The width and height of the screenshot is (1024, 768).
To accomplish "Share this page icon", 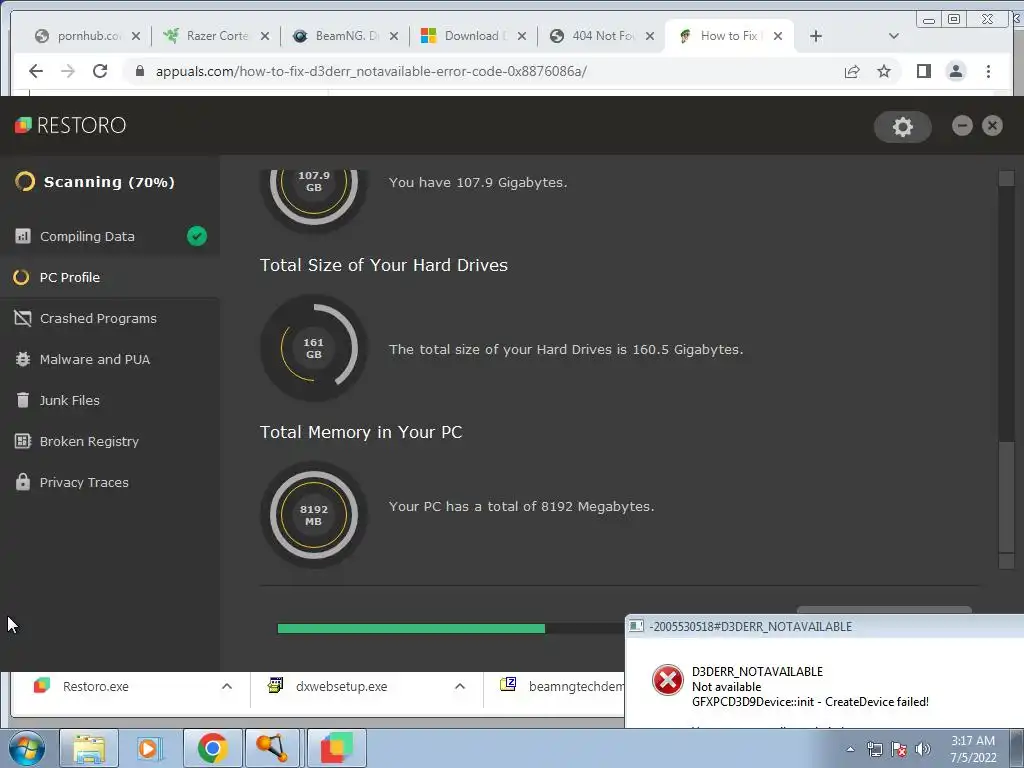I will pos(852,71).
